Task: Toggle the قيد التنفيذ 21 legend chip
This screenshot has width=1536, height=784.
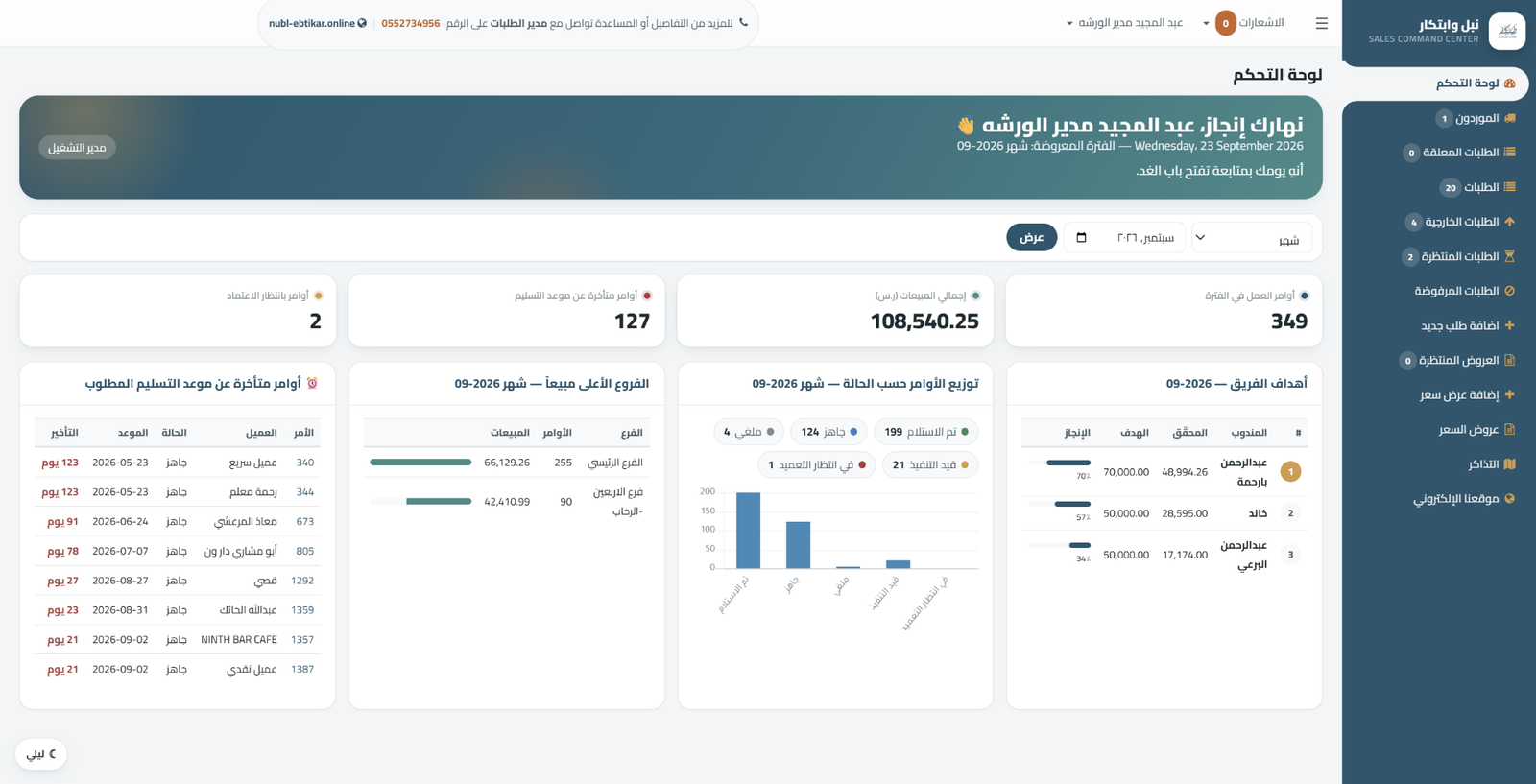Action: (x=930, y=464)
